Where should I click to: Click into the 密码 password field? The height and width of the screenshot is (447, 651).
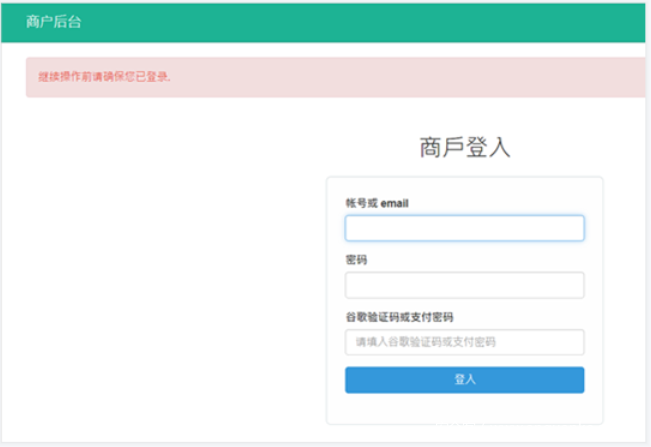(464, 285)
